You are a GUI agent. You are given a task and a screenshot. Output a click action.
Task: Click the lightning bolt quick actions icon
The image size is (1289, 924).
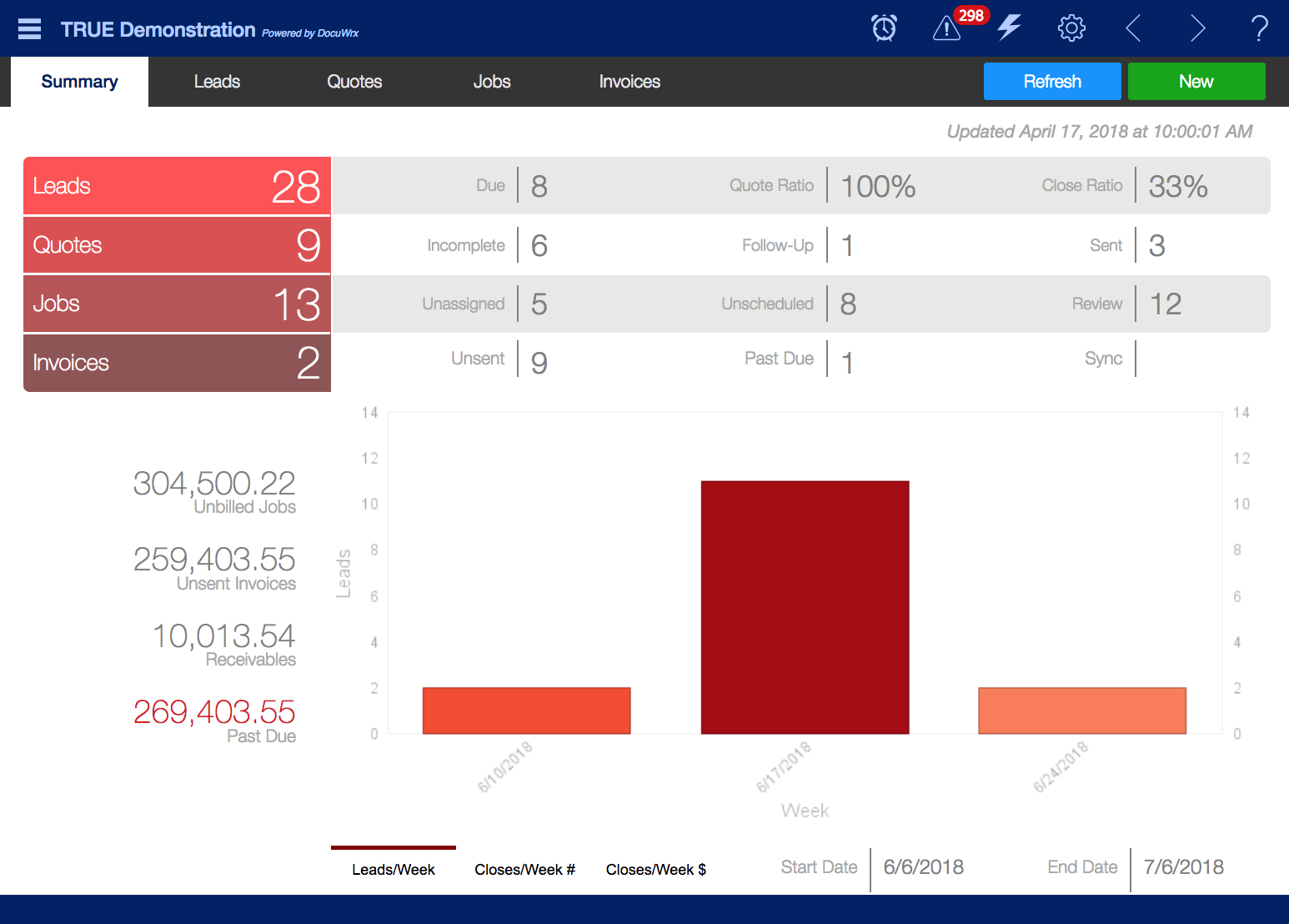[1009, 28]
